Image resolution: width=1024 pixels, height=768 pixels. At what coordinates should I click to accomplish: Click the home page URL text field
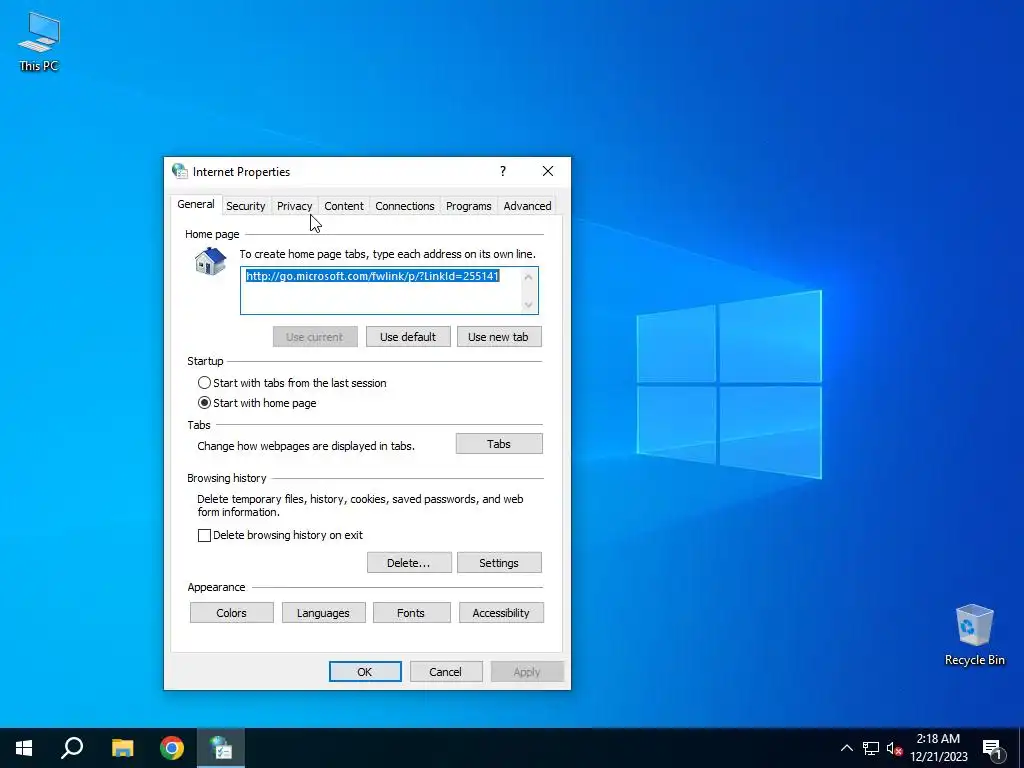[389, 290]
